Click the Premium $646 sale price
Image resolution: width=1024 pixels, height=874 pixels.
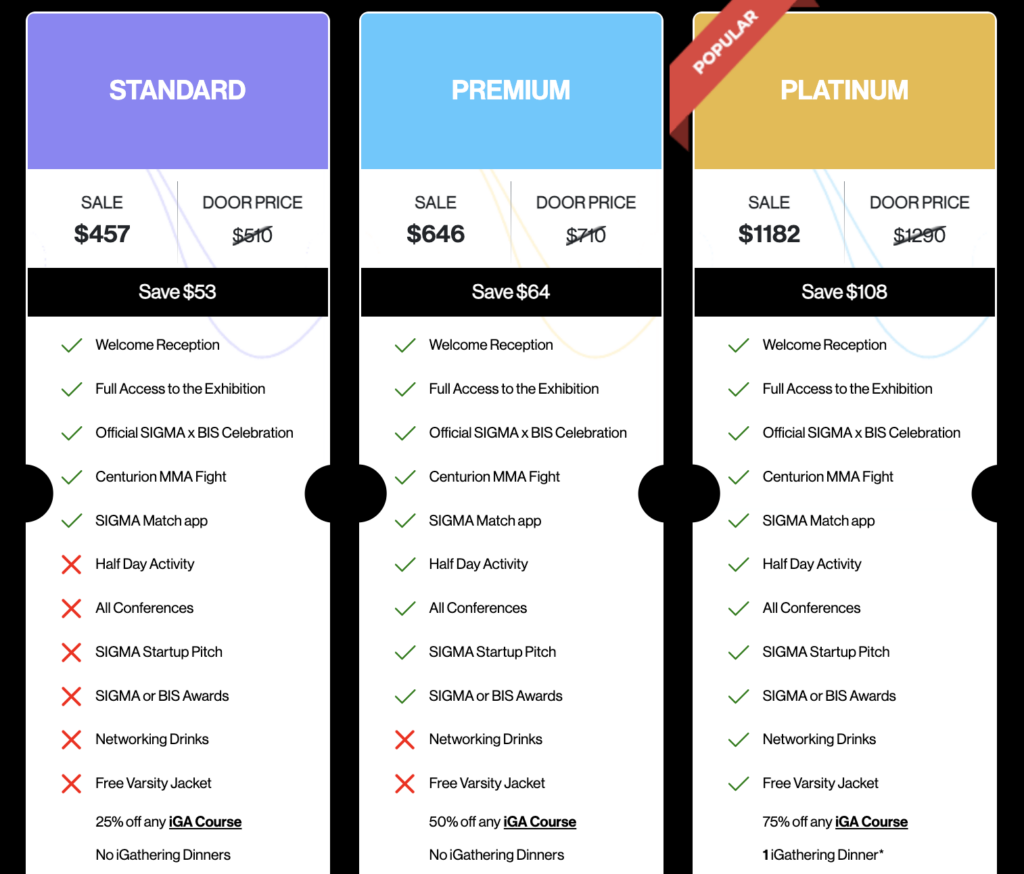coord(436,234)
